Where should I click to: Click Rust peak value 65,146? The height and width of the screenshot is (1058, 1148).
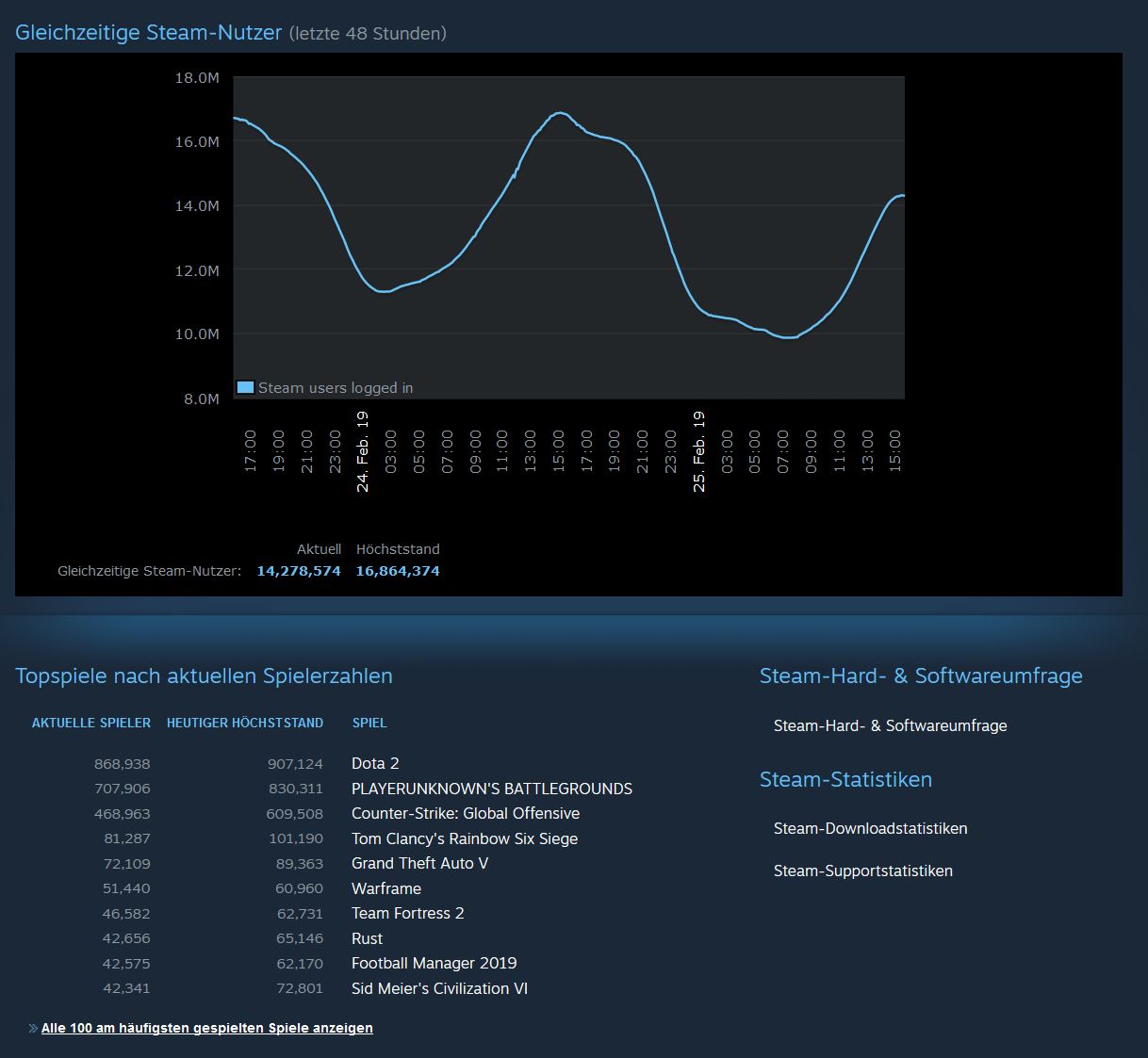click(x=300, y=938)
